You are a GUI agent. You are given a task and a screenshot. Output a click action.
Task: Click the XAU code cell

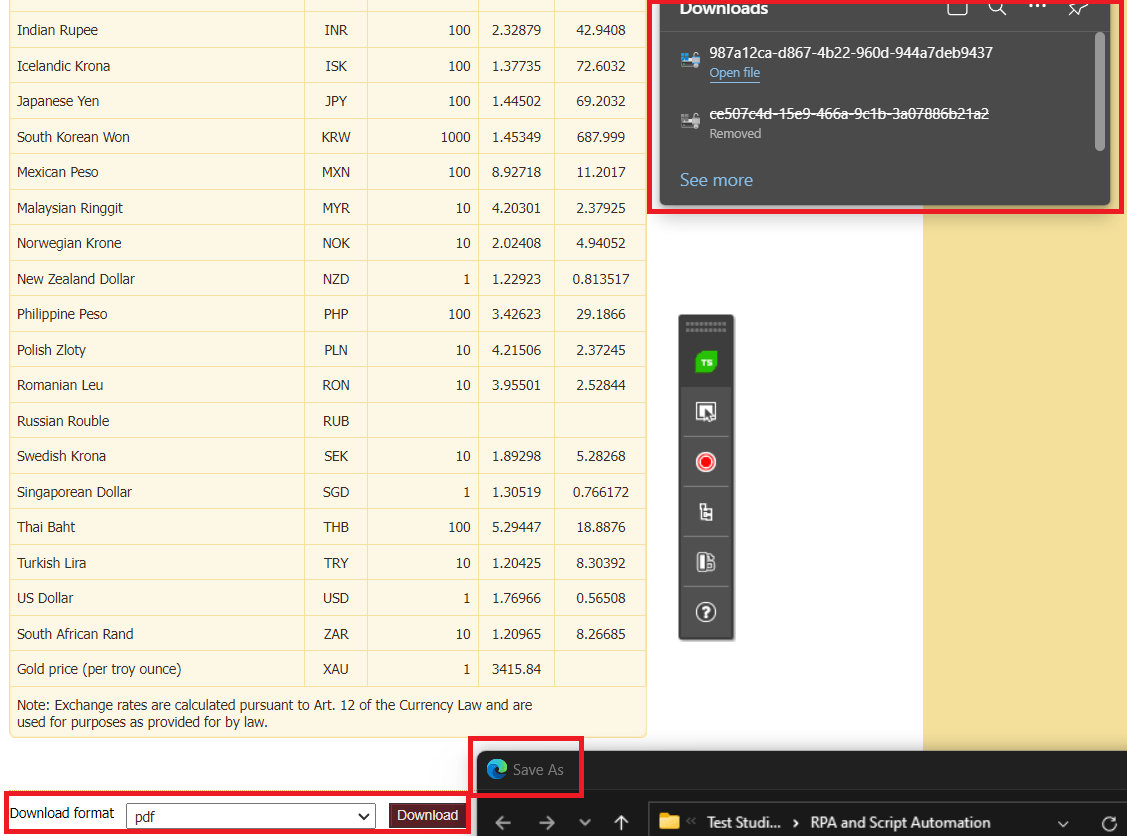336,669
